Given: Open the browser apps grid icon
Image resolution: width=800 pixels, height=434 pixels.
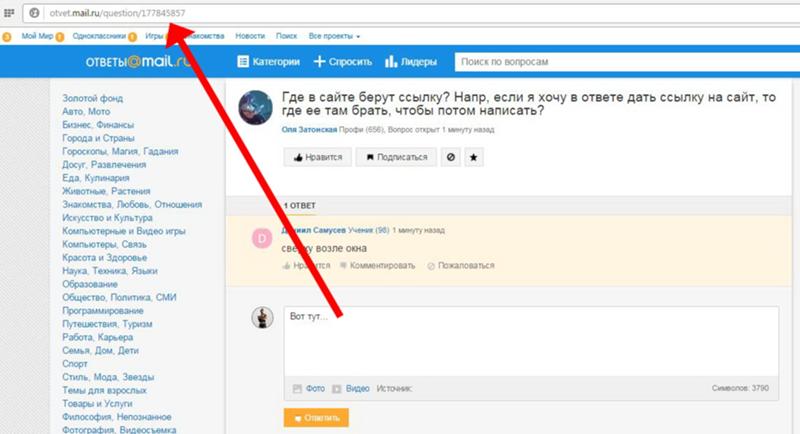Looking at the screenshot, I should (10, 14).
